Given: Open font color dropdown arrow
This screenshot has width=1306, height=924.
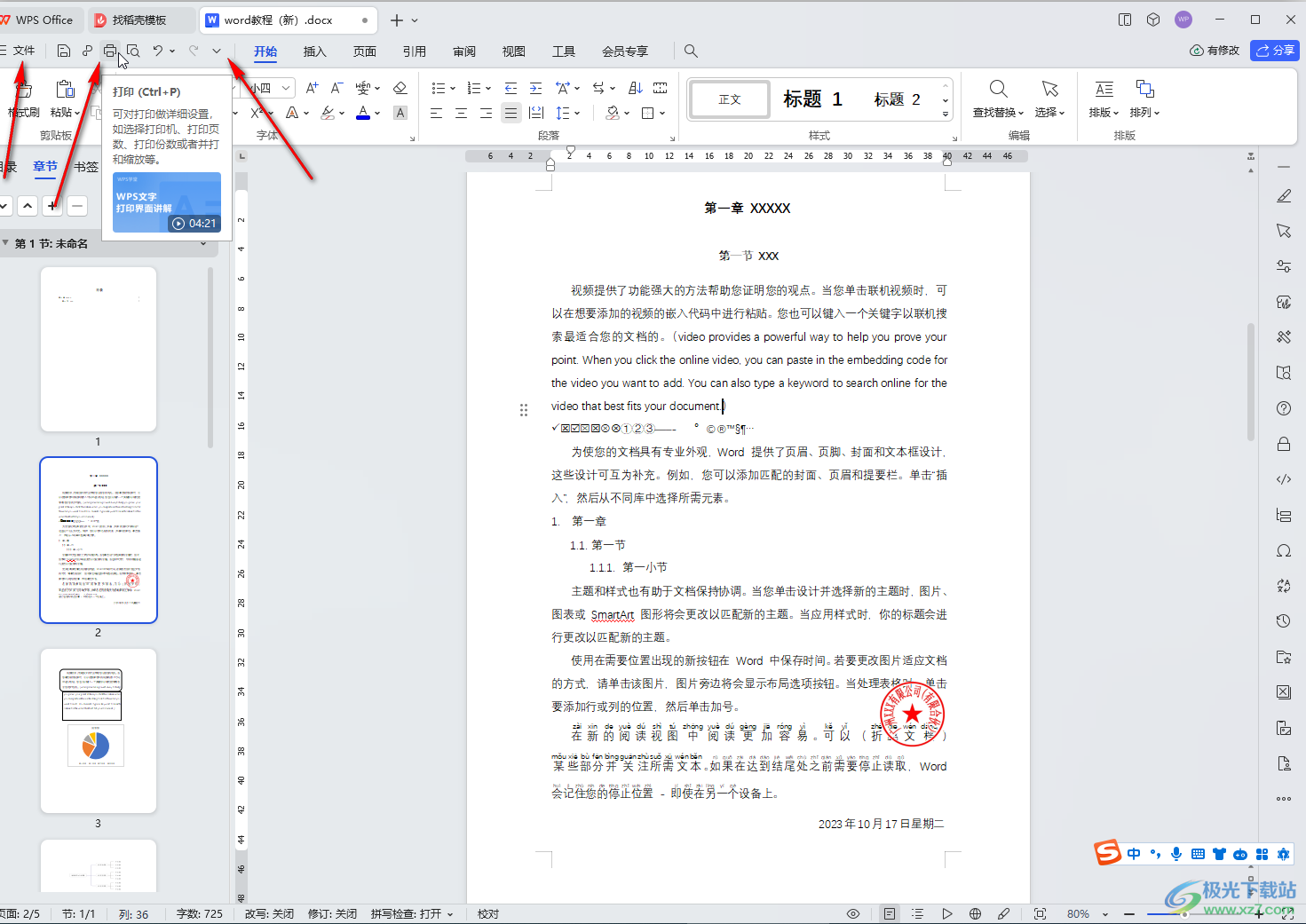Looking at the screenshot, I should pyautogui.click(x=377, y=114).
